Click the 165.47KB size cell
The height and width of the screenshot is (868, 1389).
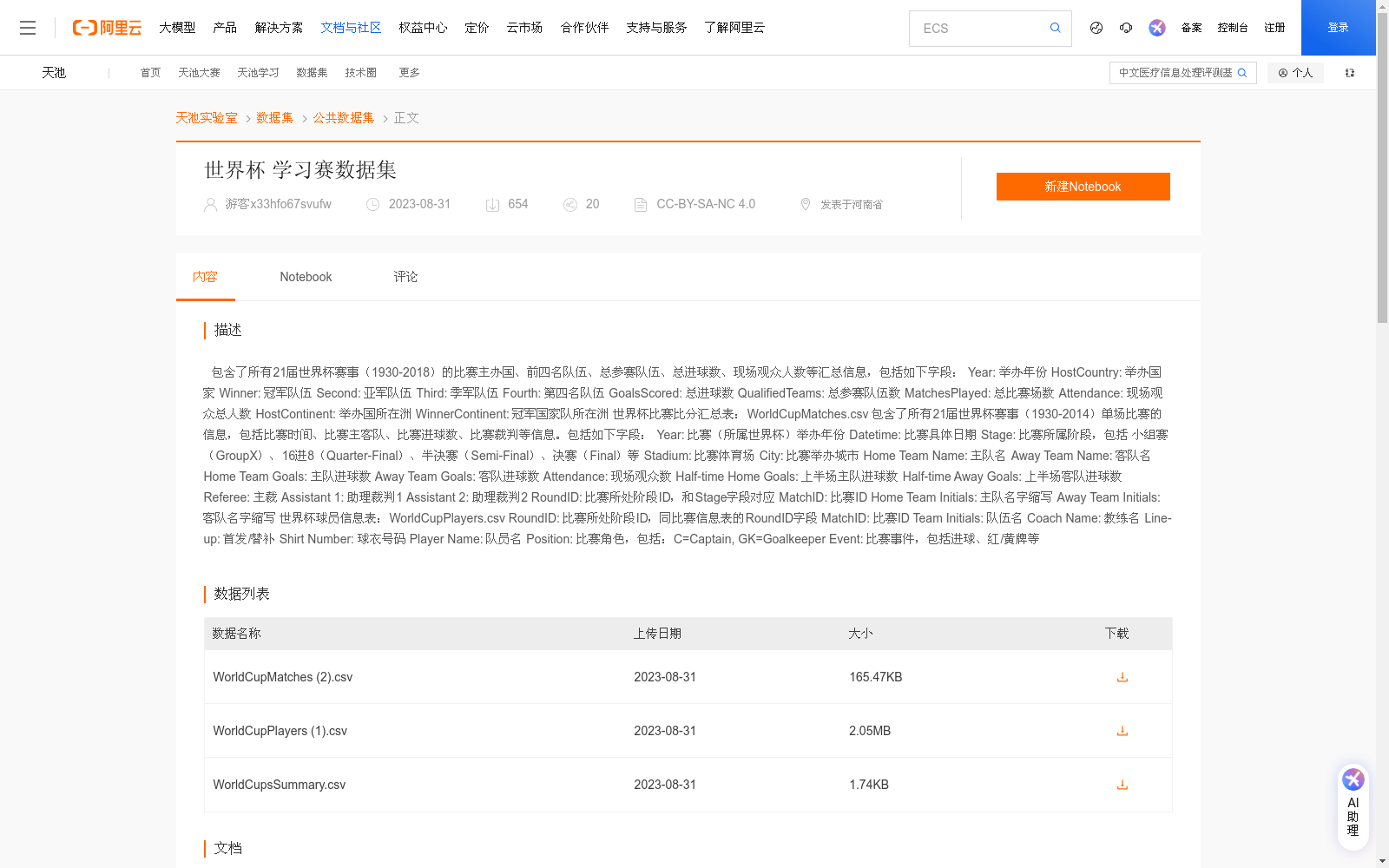pyautogui.click(x=875, y=677)
